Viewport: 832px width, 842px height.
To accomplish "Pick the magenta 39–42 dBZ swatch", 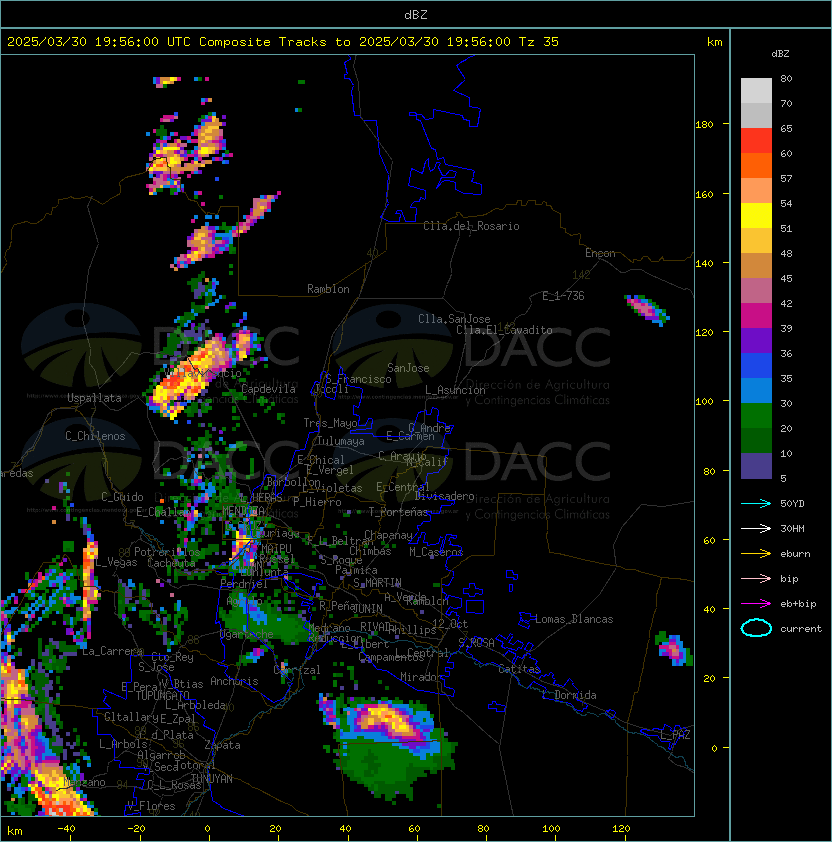I will coord(756,316).
